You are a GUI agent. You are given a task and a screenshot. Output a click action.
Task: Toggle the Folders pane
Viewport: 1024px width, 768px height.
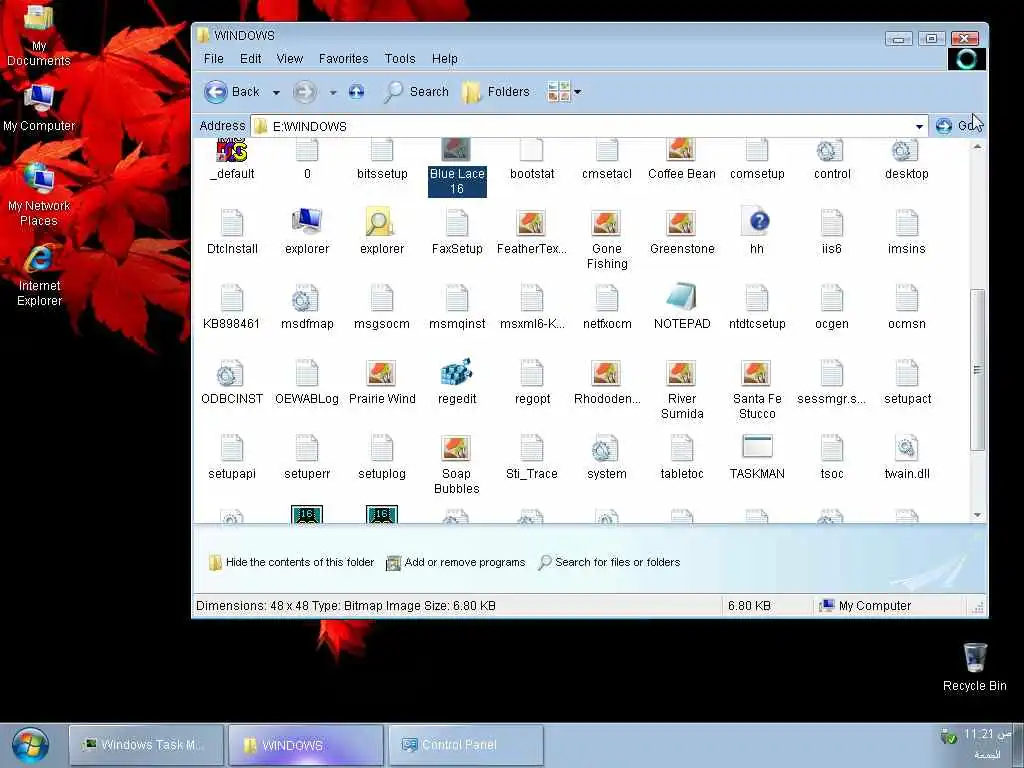click(x=496, y=92)
